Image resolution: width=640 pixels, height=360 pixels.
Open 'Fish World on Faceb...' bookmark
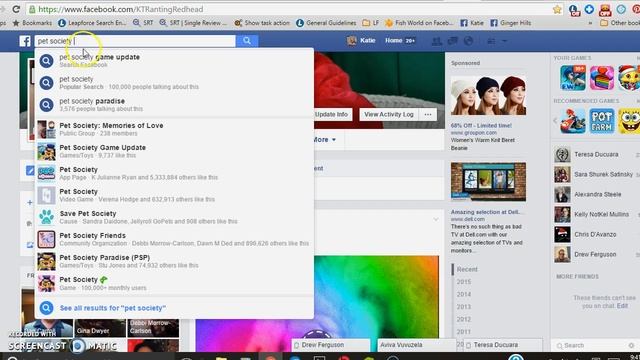click(x=419, y=23)
